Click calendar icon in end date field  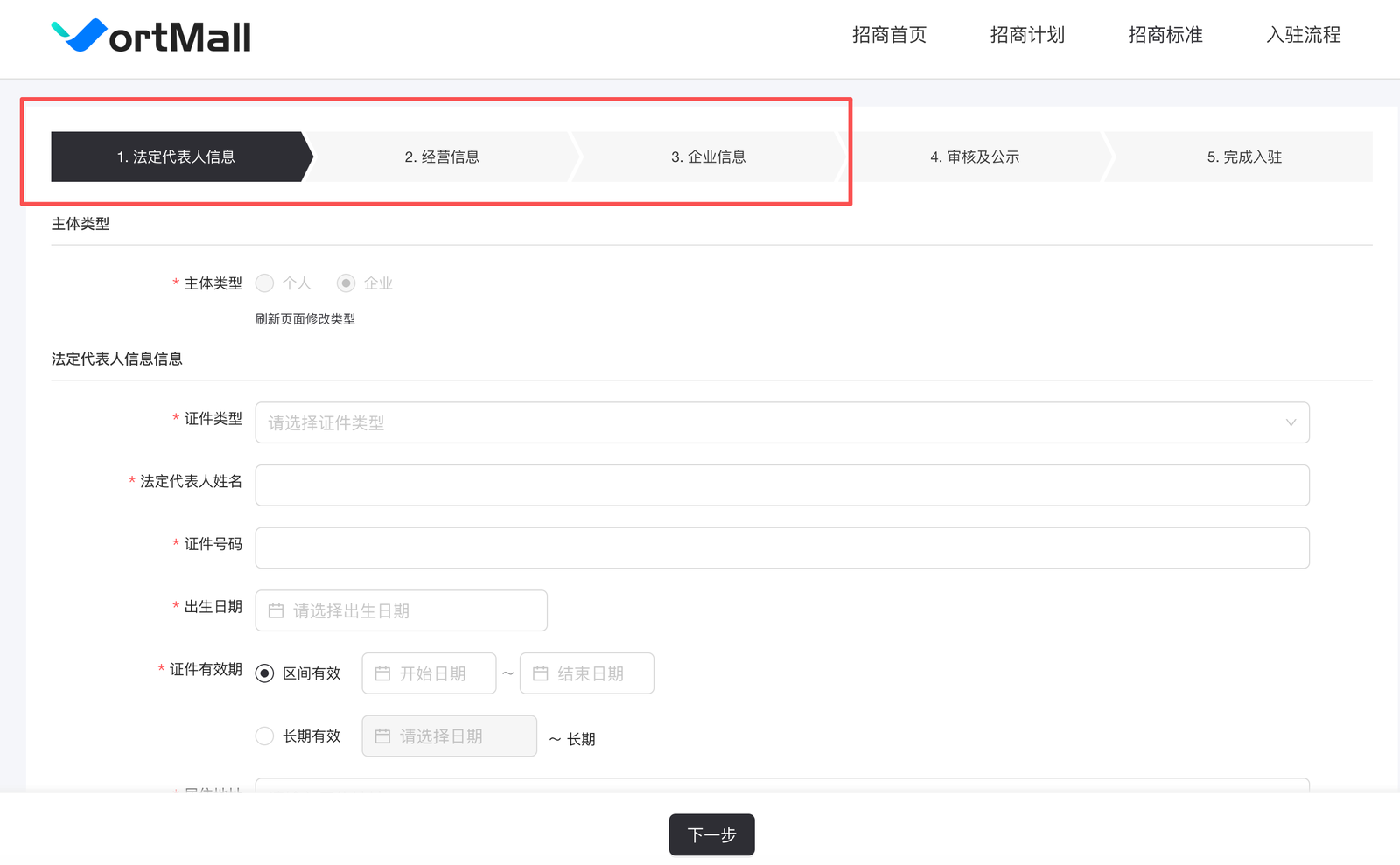(541, 673)
